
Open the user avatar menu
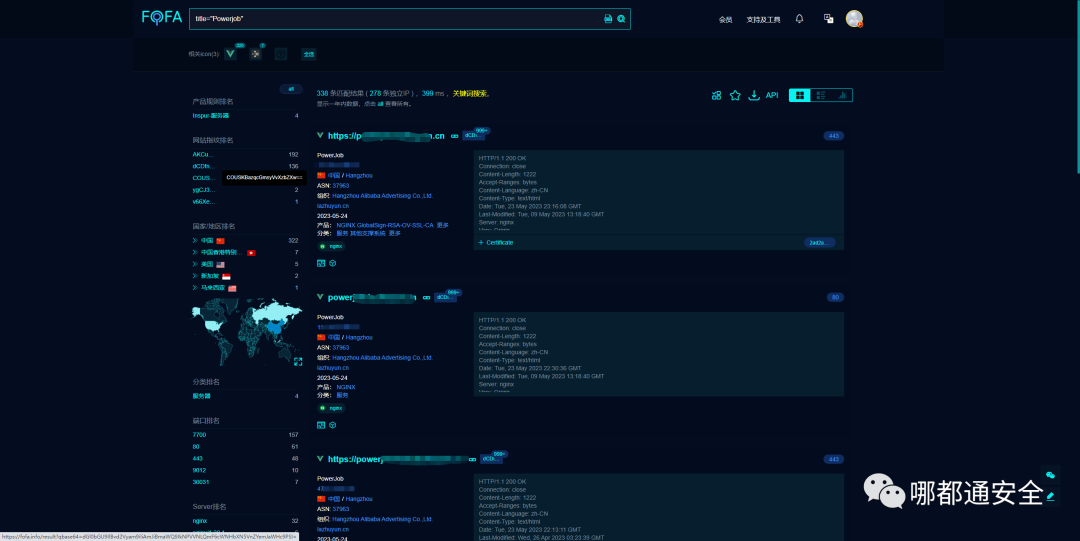854,19
